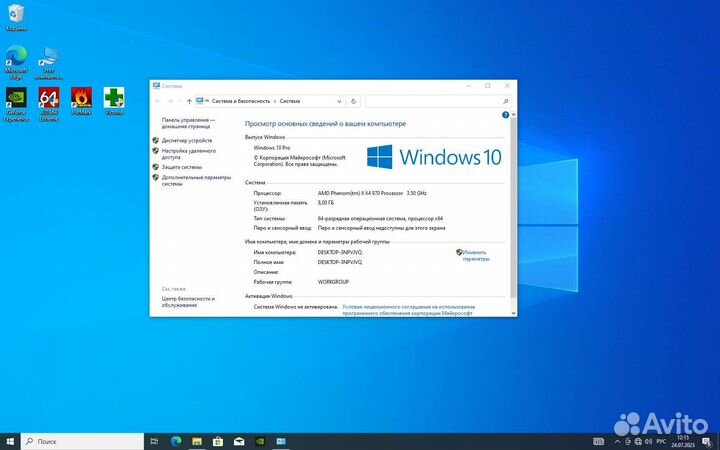The image size is (720, 450).
Task: Open Microsoft Store from the taskbar
Action: [218, 441]
